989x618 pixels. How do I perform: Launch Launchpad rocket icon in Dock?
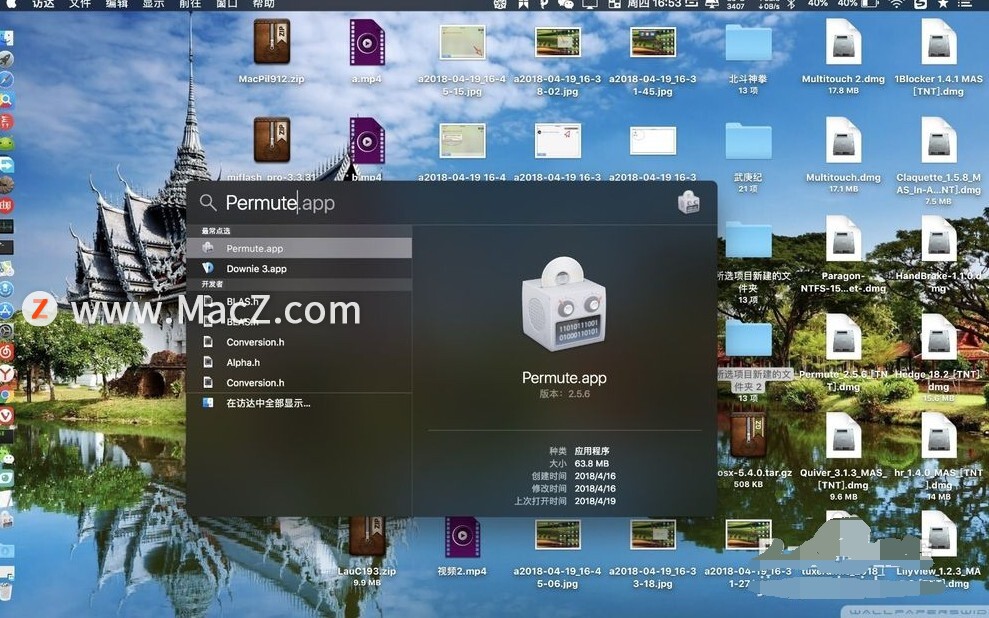[x=6, y=59]
